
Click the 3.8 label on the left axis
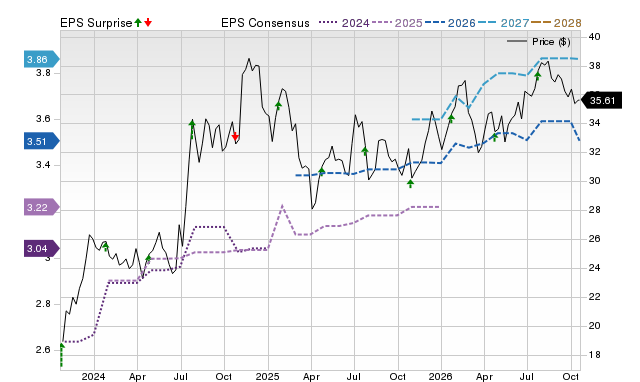[x=43, y=73]
